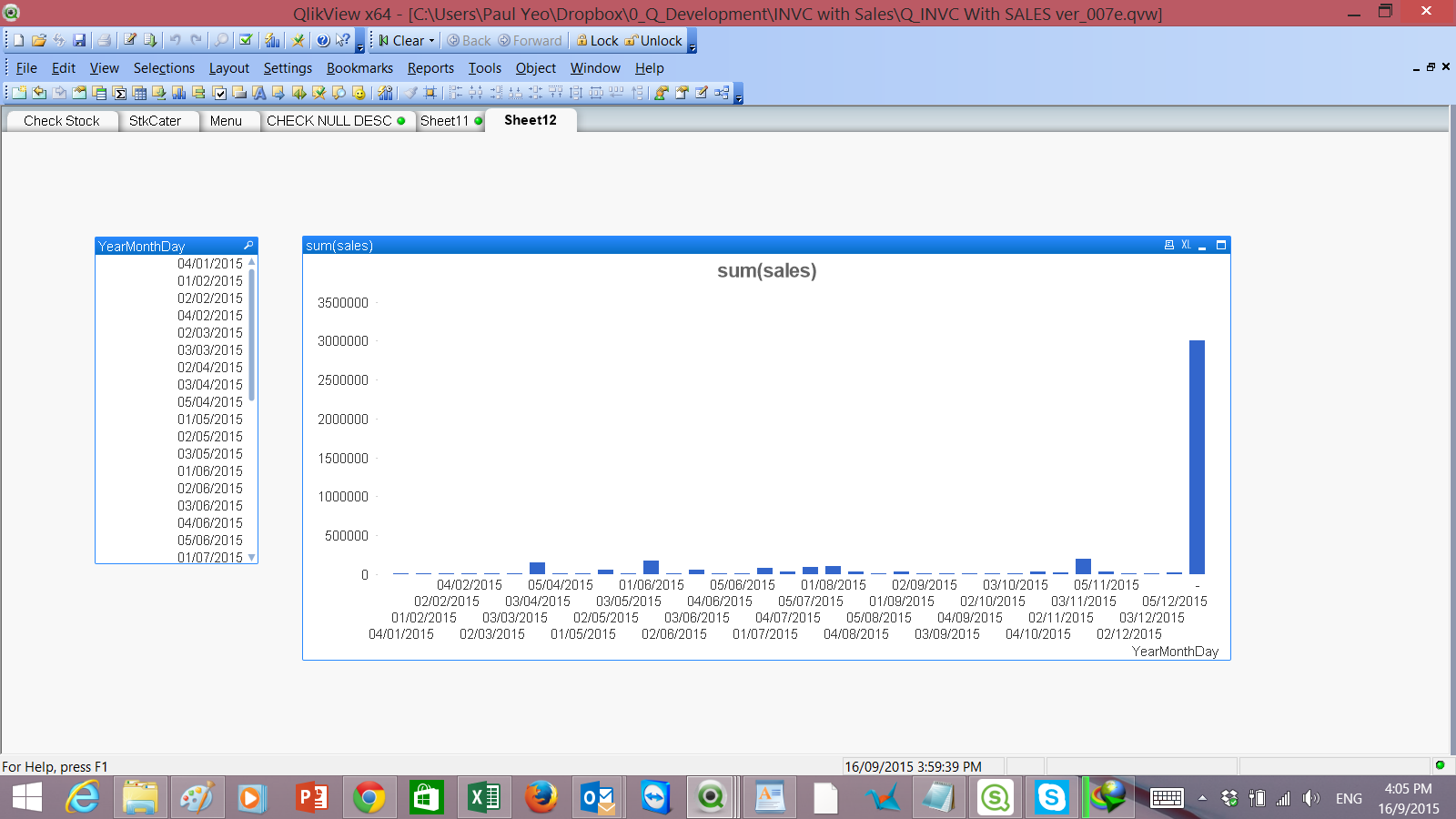Click the Time Chart wizard icon
Screen dimensions: 1456x819
coord(385,93)
